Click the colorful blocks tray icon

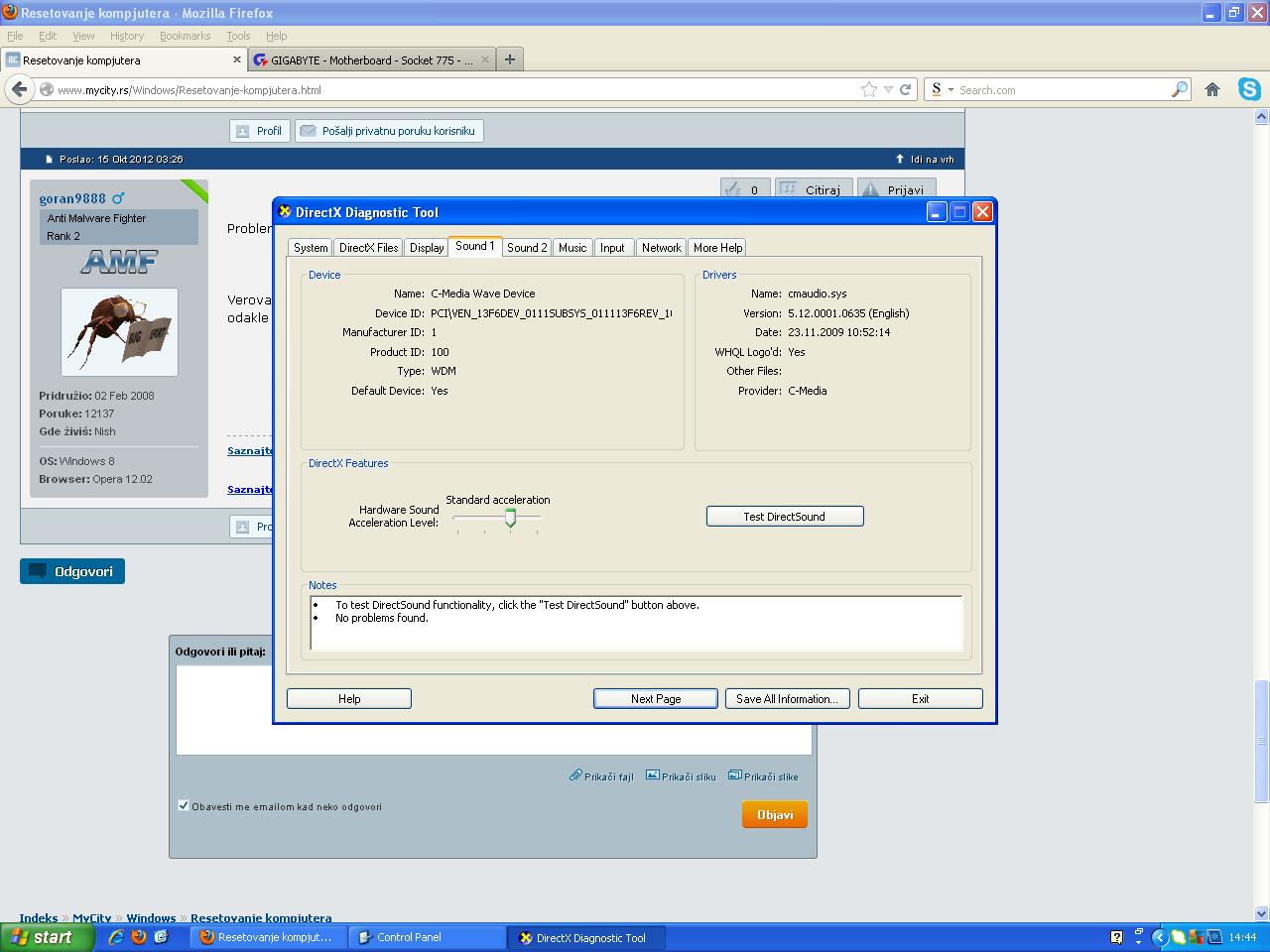[1196, 937]
